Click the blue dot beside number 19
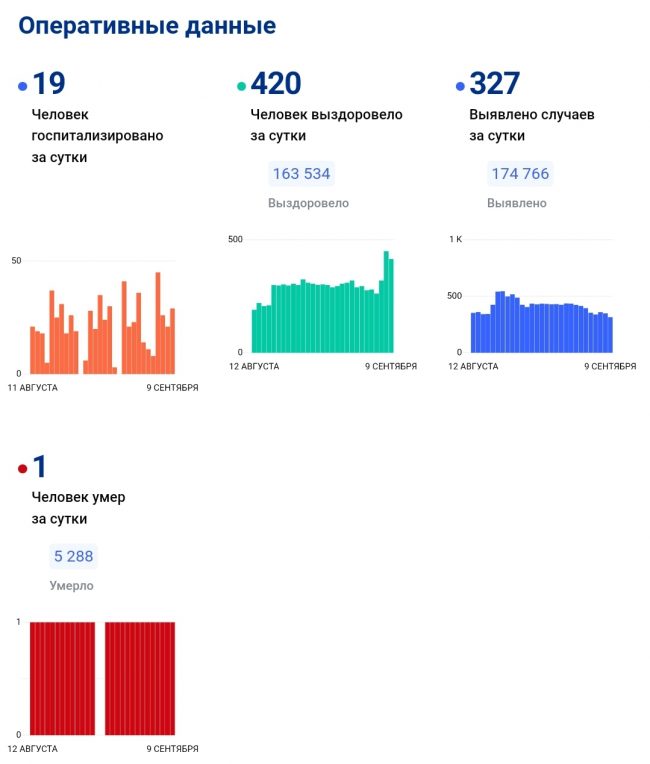 coord(22,87)
